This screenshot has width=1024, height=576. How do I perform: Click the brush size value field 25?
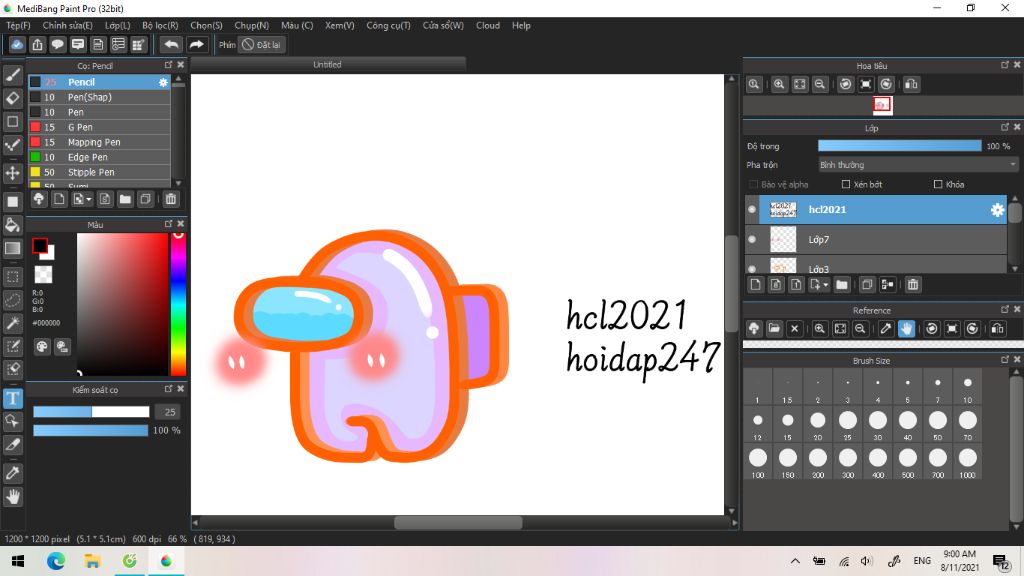click(x=170, y=412)
